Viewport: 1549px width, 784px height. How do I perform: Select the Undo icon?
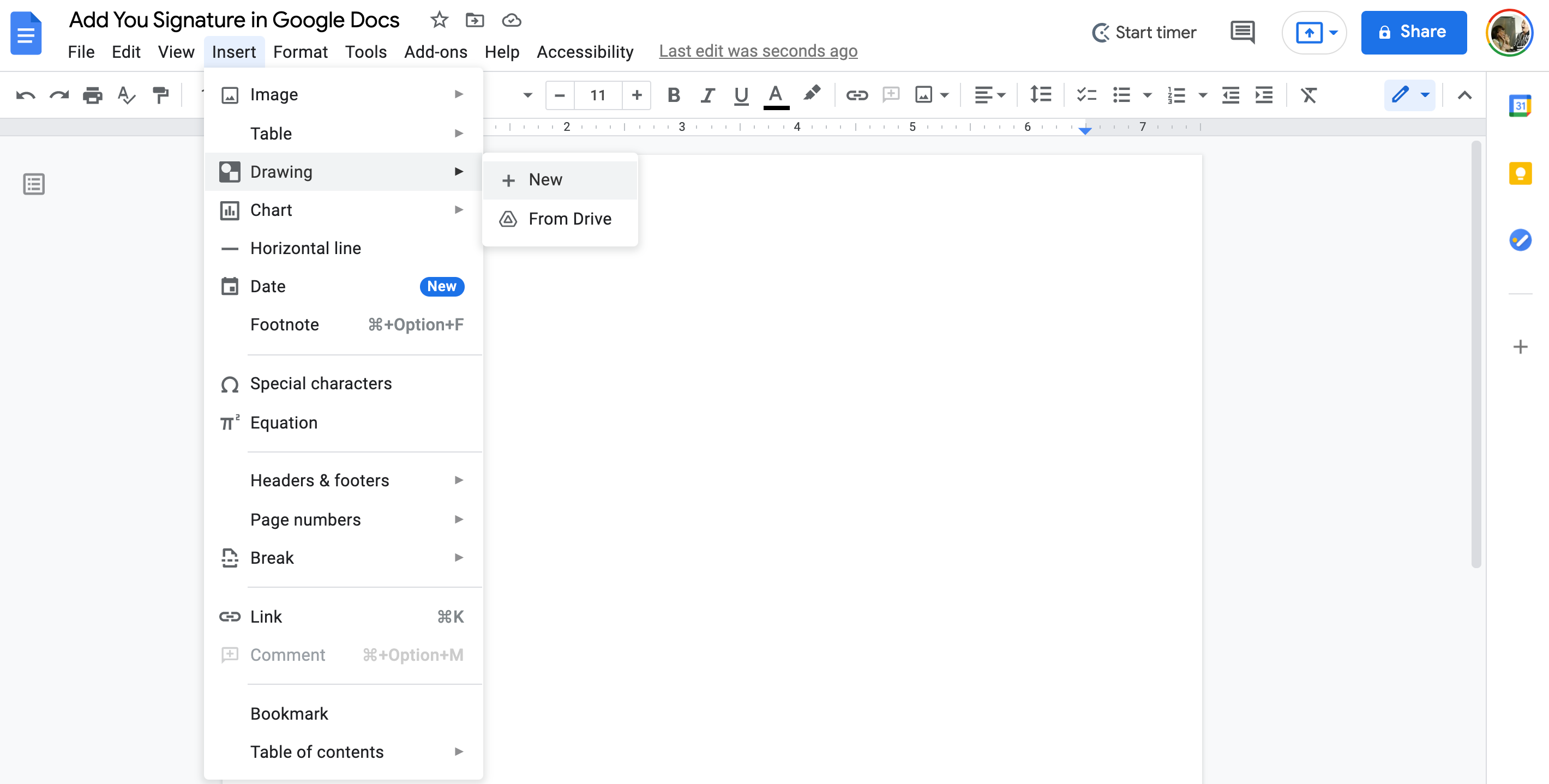25,95
